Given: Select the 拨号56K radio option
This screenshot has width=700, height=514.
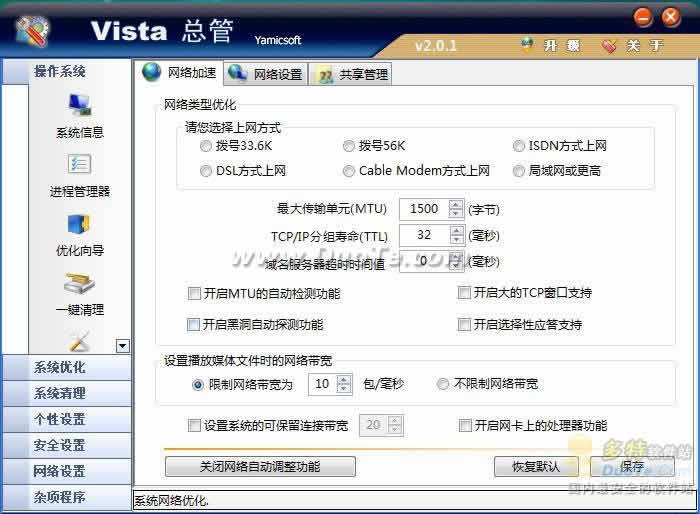Looking at the screenshot, I should point(349,146).
